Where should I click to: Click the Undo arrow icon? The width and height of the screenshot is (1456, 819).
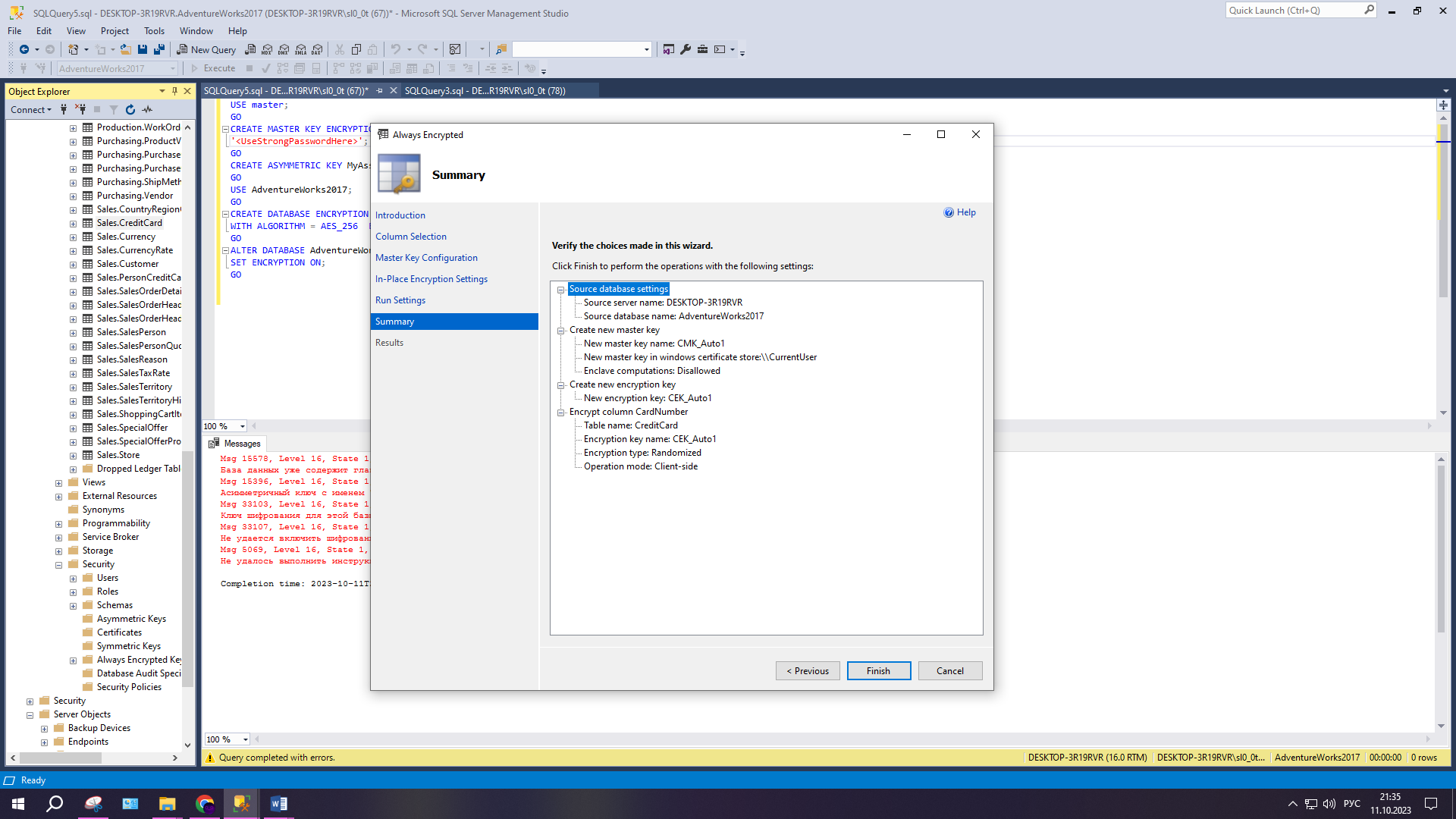coord(396,49)
